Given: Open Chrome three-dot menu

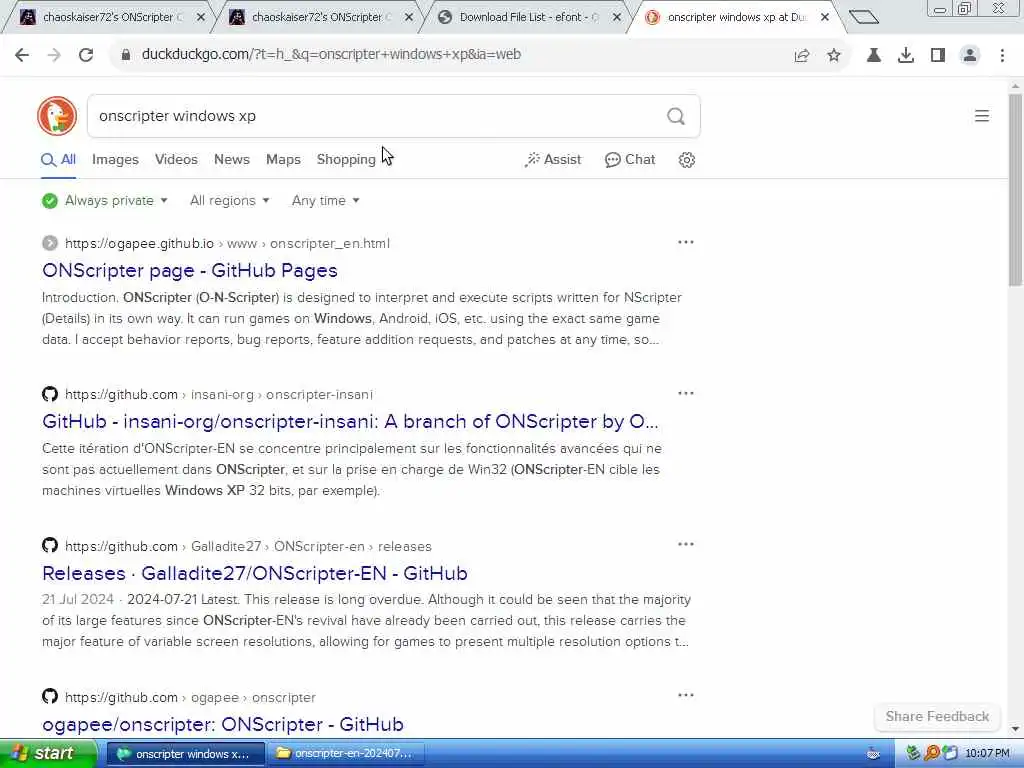Looking at the screenshot, I should tap(1002, 55).
